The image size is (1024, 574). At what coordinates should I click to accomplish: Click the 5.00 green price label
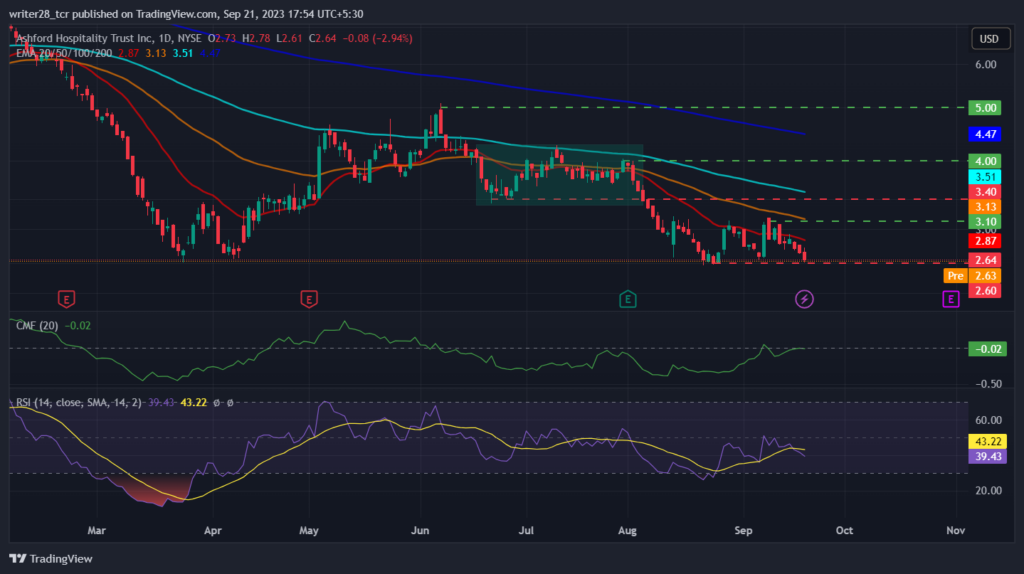pos(985,108)
